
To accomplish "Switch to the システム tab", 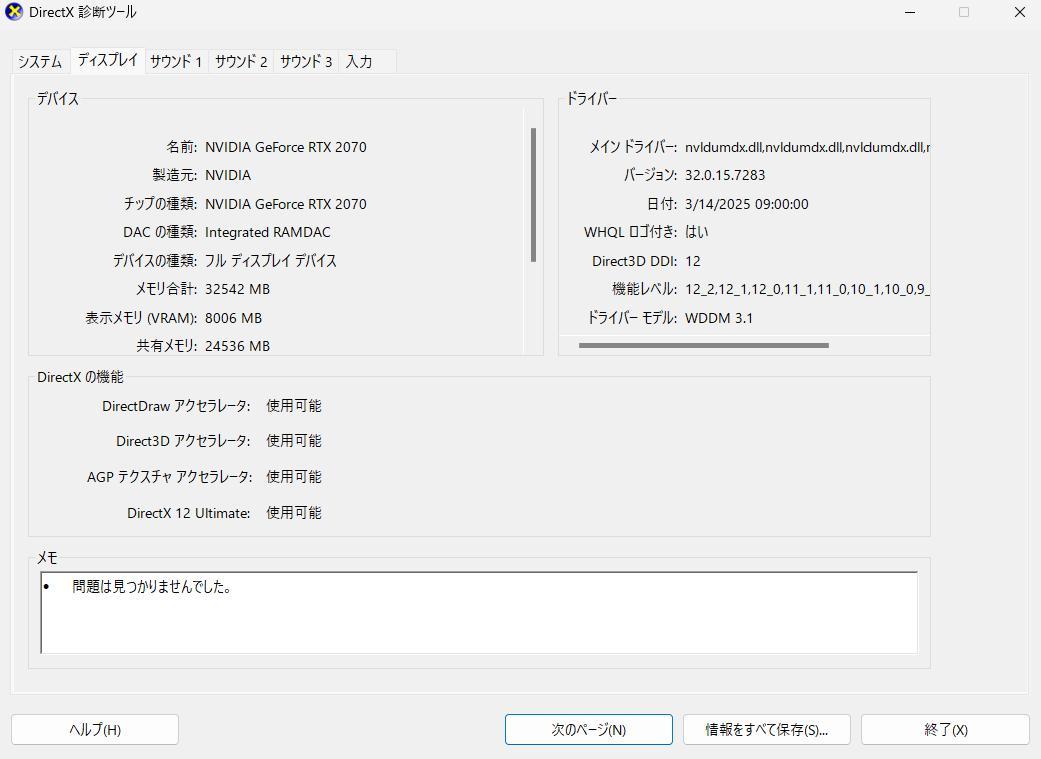I will point(40,62).
